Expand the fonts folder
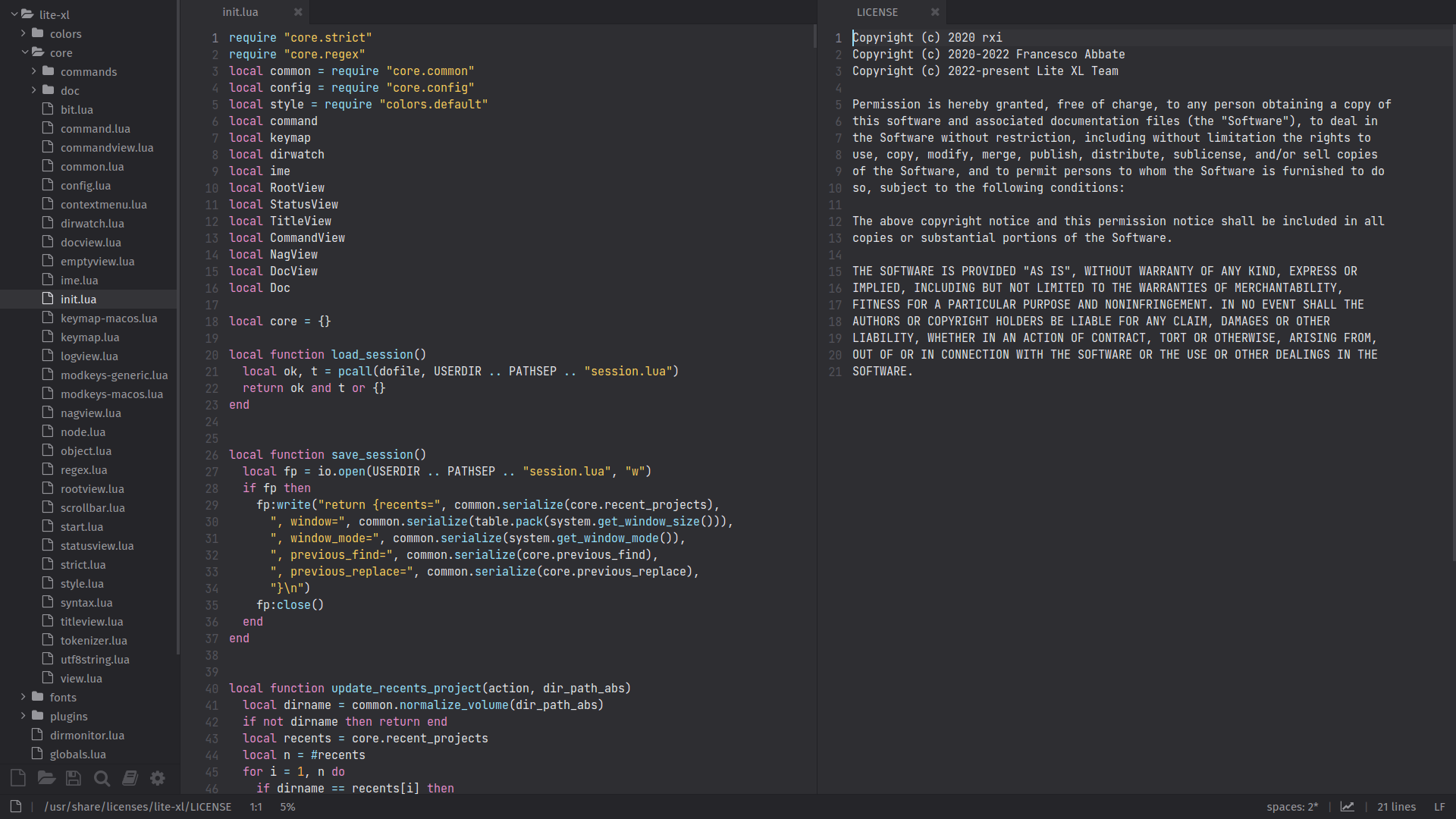Image resolution: width=1456 pixels, height=819 pixels. pos(24,697)
